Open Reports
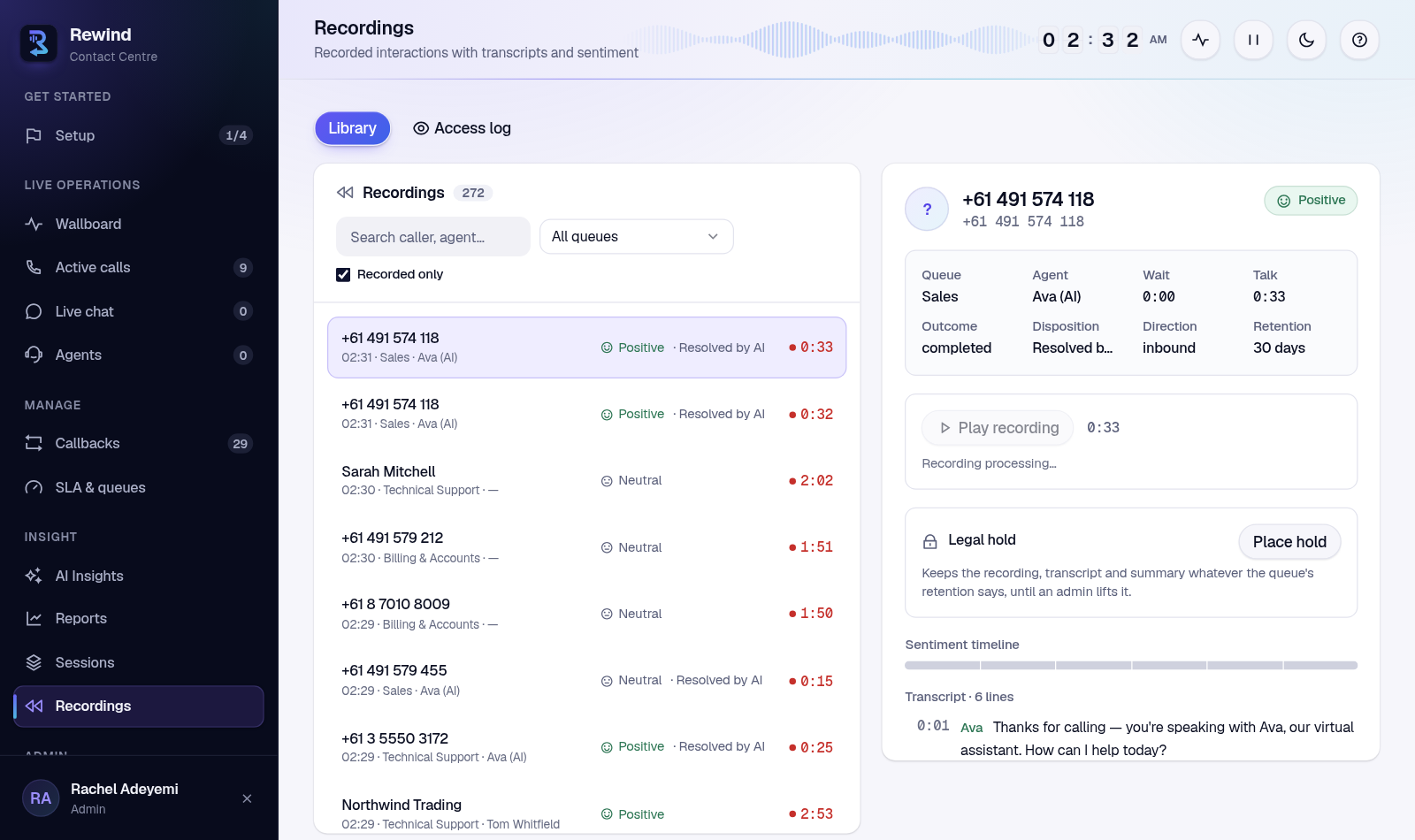 pos(139,618)
